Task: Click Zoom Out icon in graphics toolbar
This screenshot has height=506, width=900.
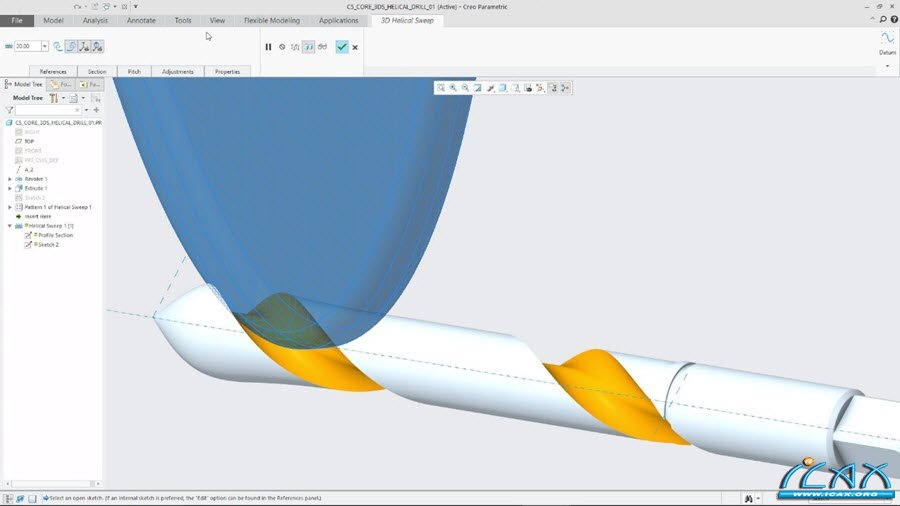Action: pos(465,88)
